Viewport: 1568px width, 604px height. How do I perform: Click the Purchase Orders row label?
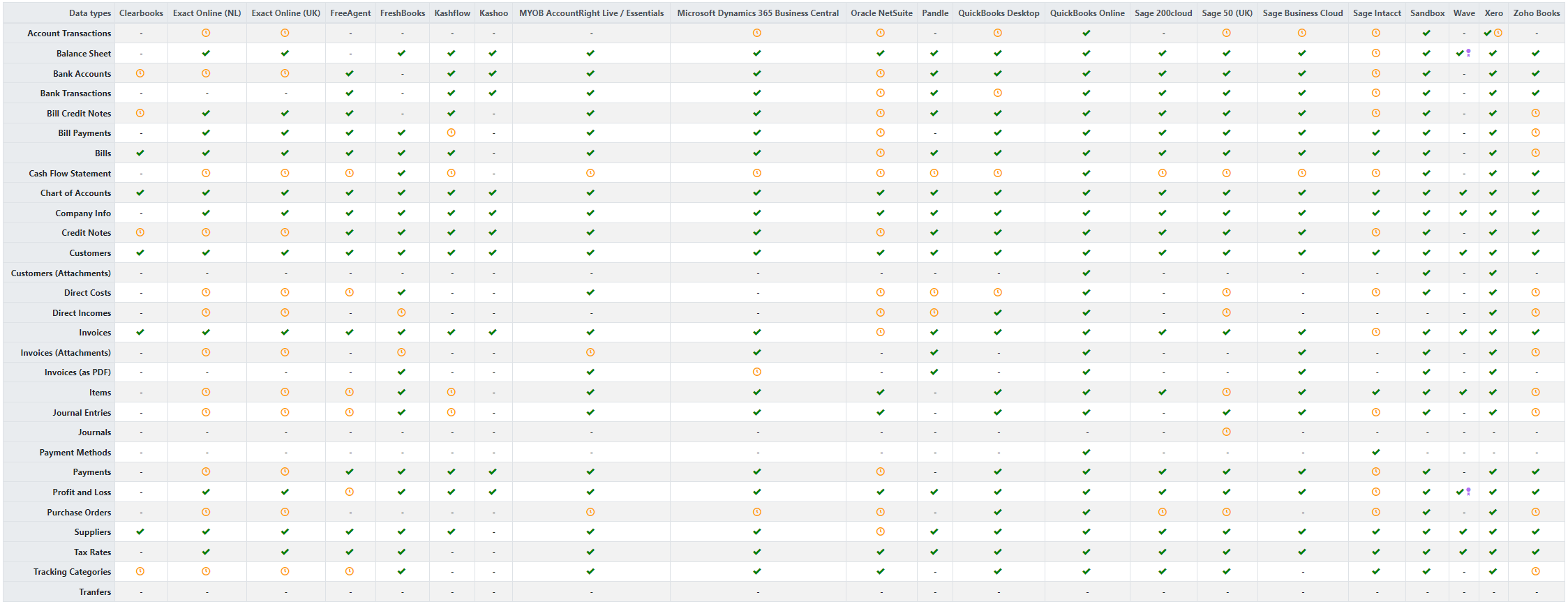(79, 513)
